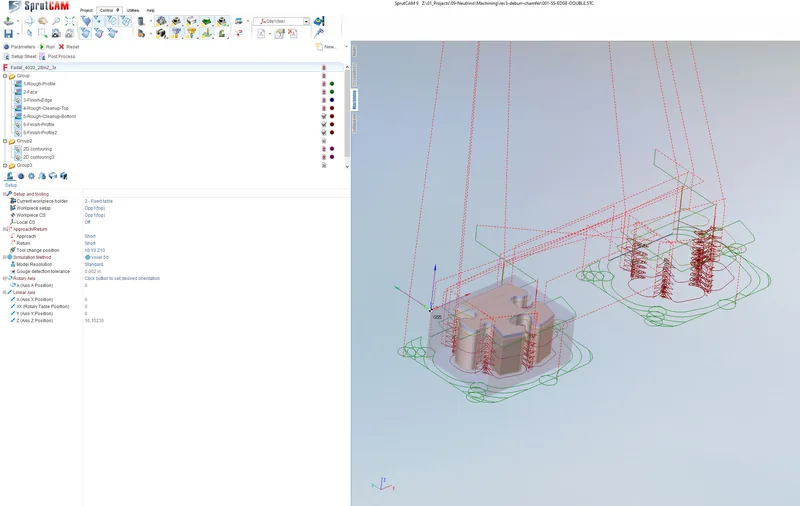800x506 pixels.
Task: Collapse the Simulation Method section
Action: point(5,258)
